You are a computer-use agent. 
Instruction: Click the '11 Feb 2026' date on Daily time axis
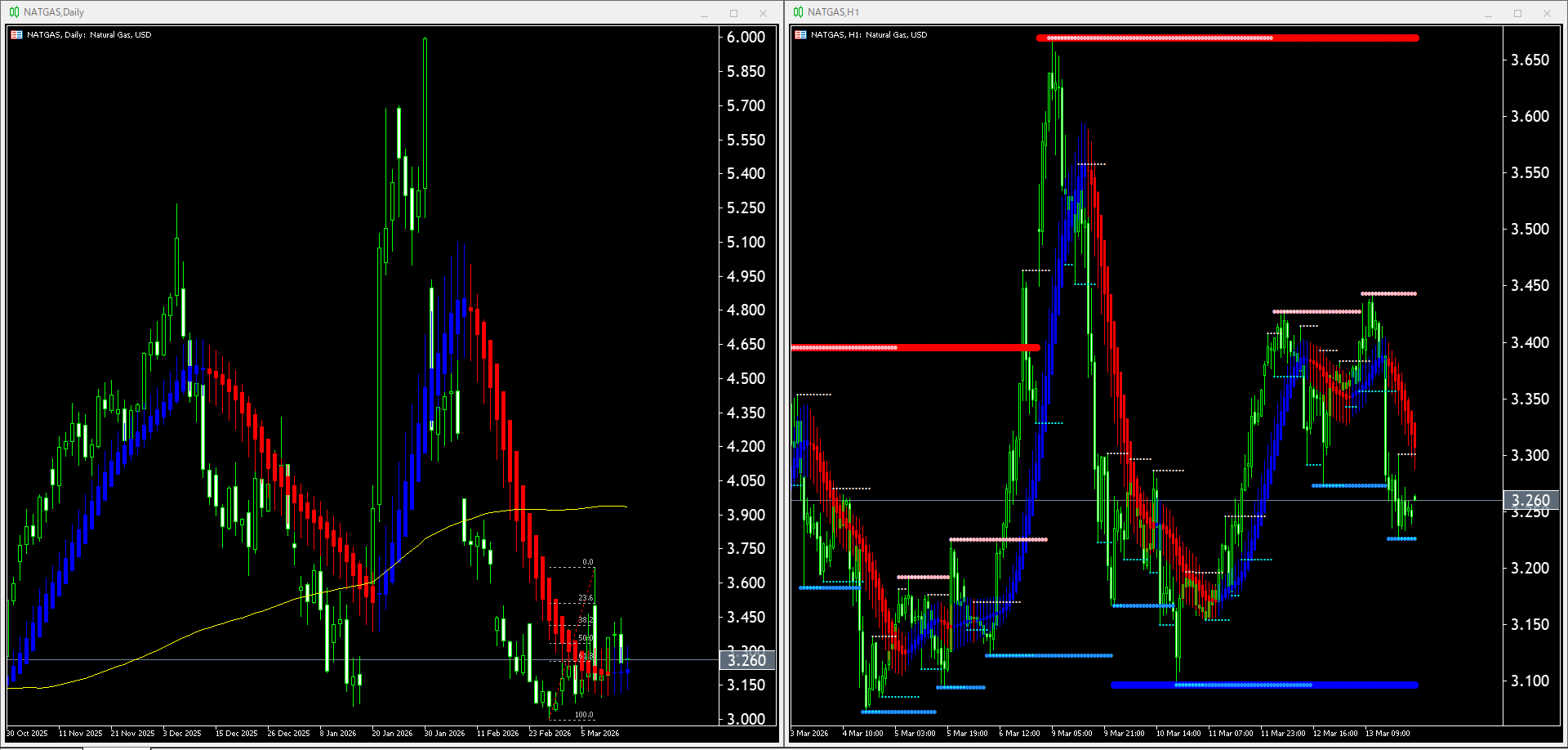click(x=497, y=734)
